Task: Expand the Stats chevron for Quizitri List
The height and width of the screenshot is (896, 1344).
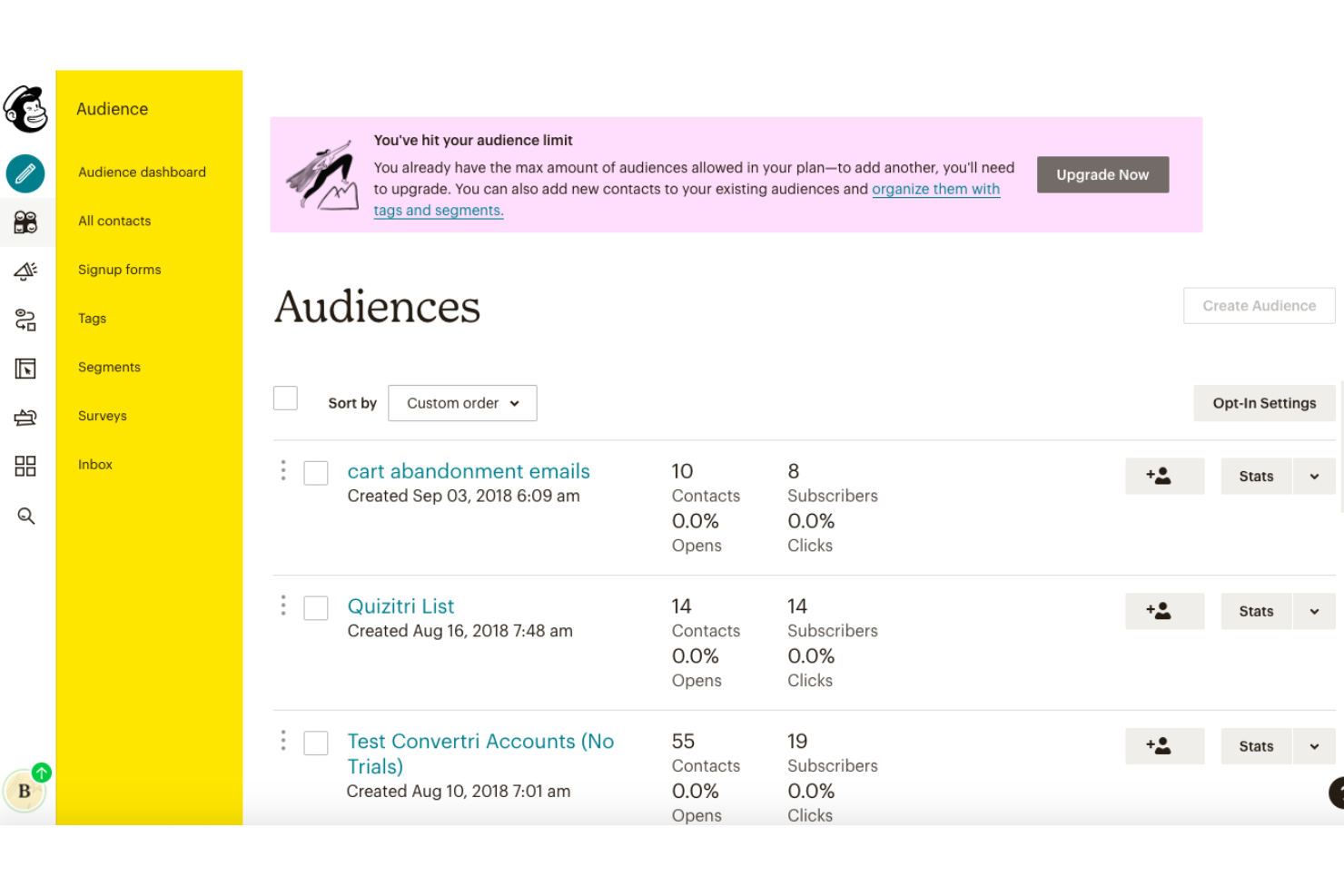Action: (1314, 611)
